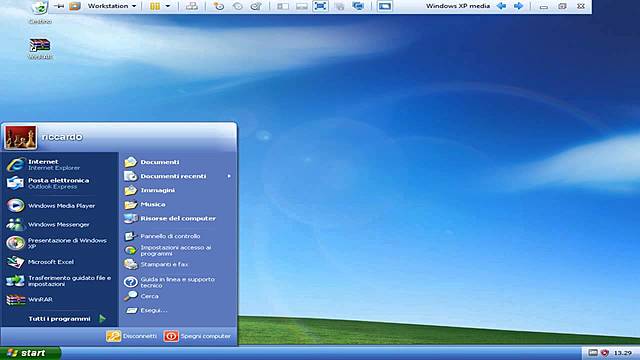Open Internet Explorer from Start menu
The image size is (640, 360).
(60, 164)
